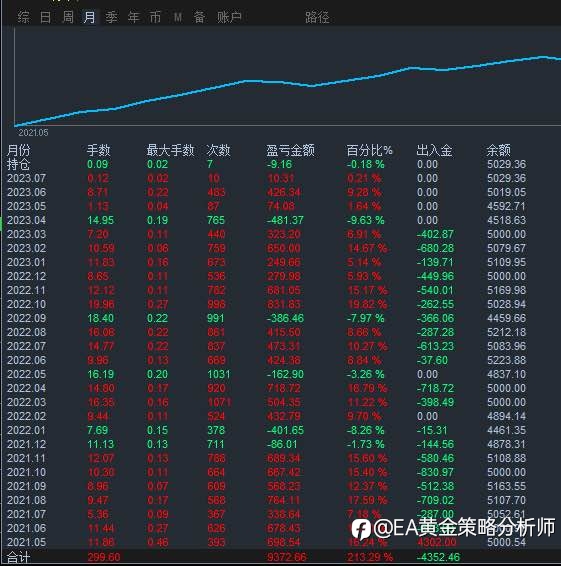Select the 2023.05 month row
This screenshot has height=566, width=561.
tap(266, 206)
